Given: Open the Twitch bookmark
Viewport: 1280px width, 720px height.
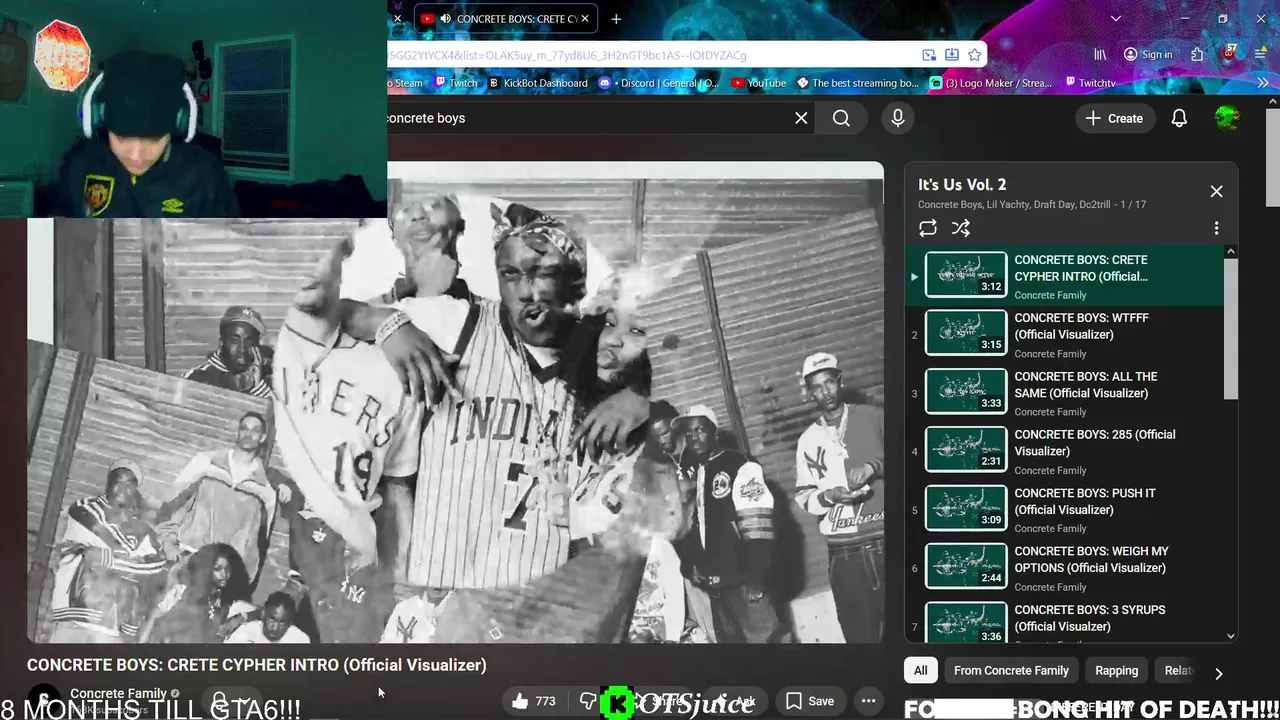Looking at the screenshot, I should pyautogui.click(x=456, y=83).
